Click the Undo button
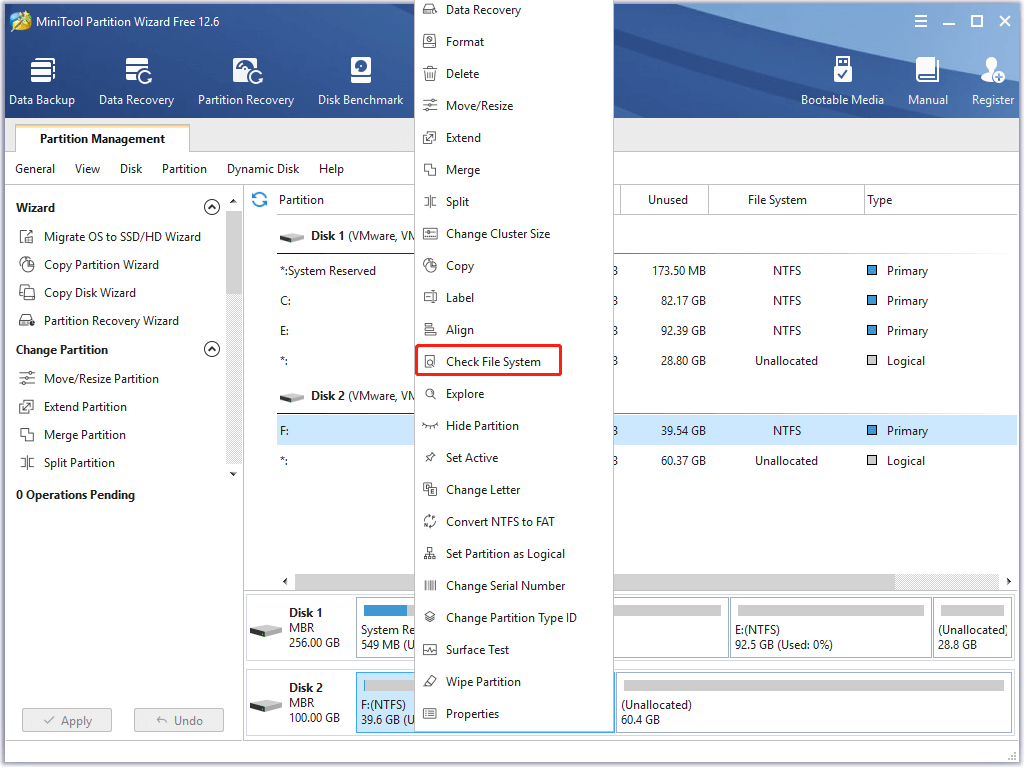 pyautogui.click(x=178, y=720)
